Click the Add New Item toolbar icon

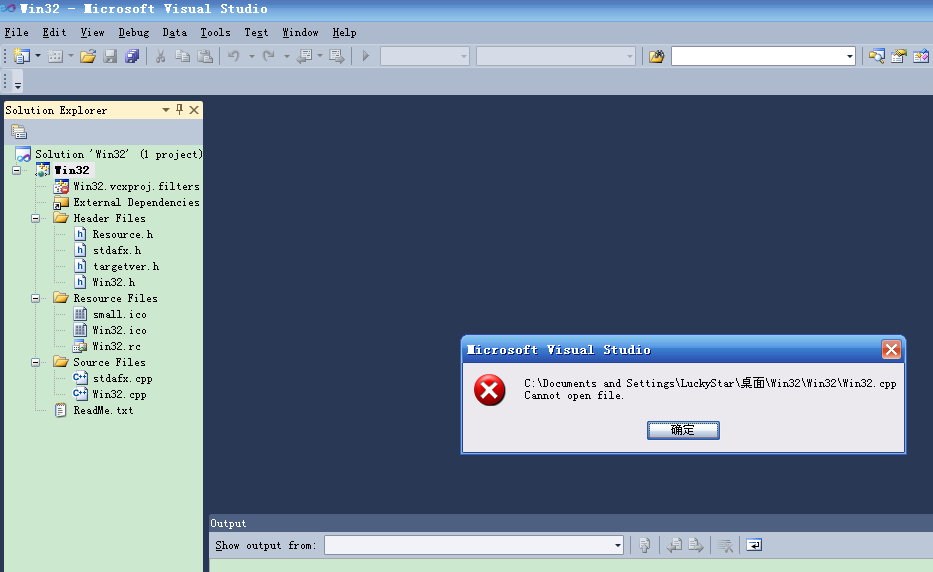pyautogui.click(x=55, y=56)
